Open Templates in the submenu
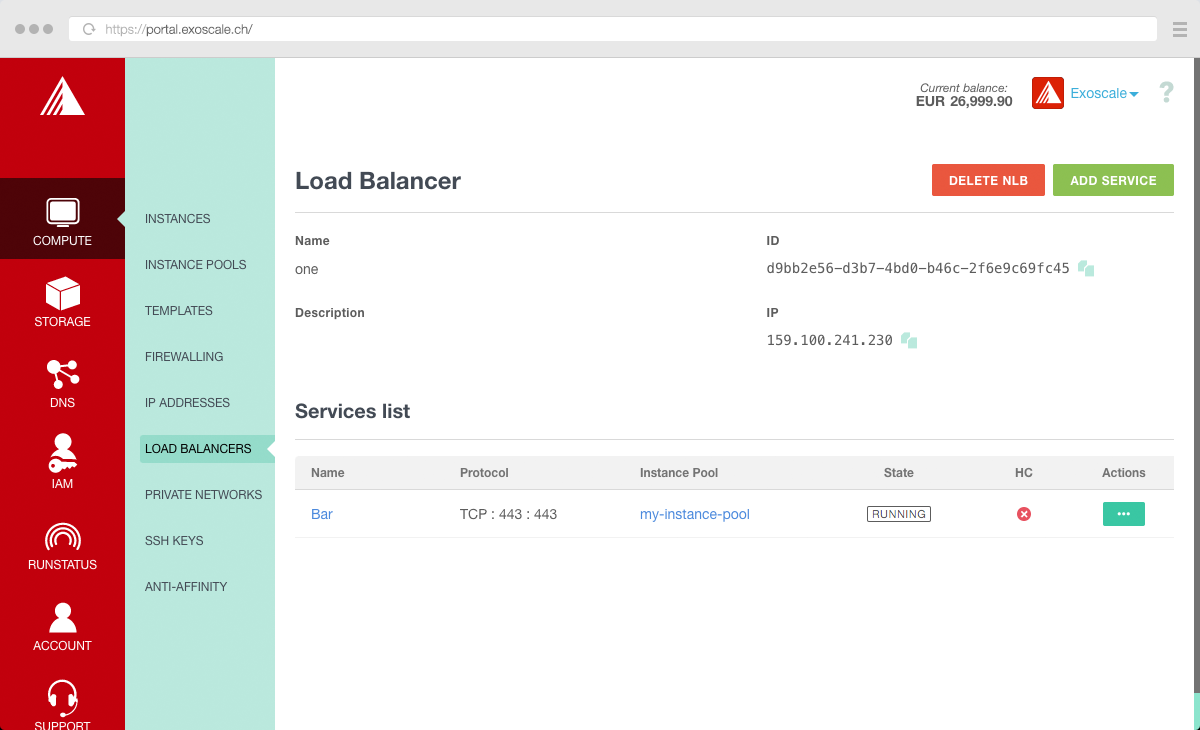The image size is (1200, 730). pos(179,311)
